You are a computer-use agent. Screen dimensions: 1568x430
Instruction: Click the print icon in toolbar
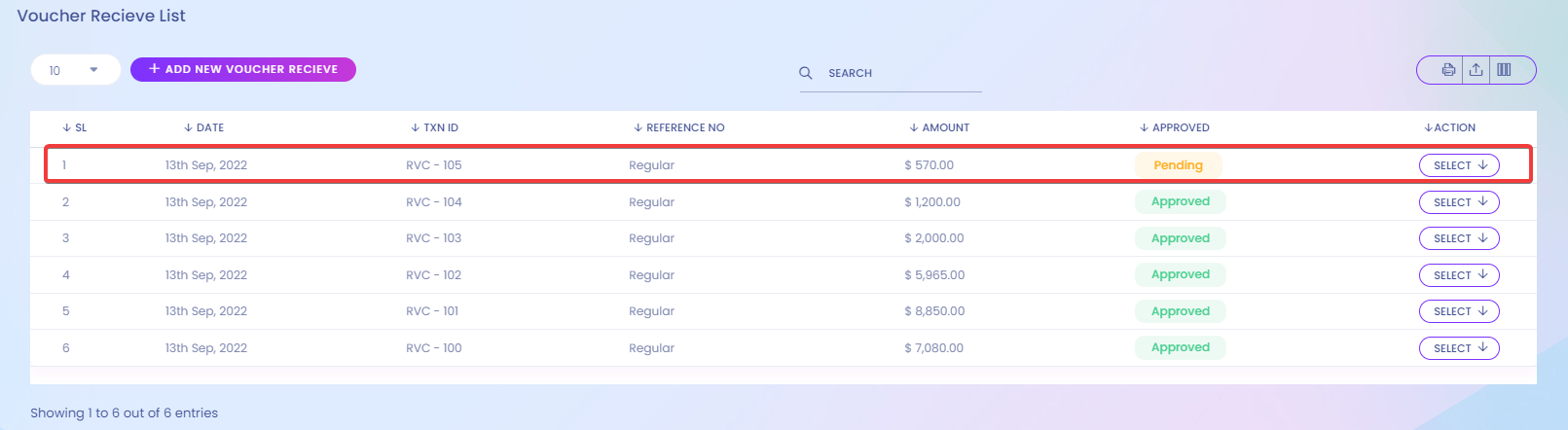tap(1448, 70)
